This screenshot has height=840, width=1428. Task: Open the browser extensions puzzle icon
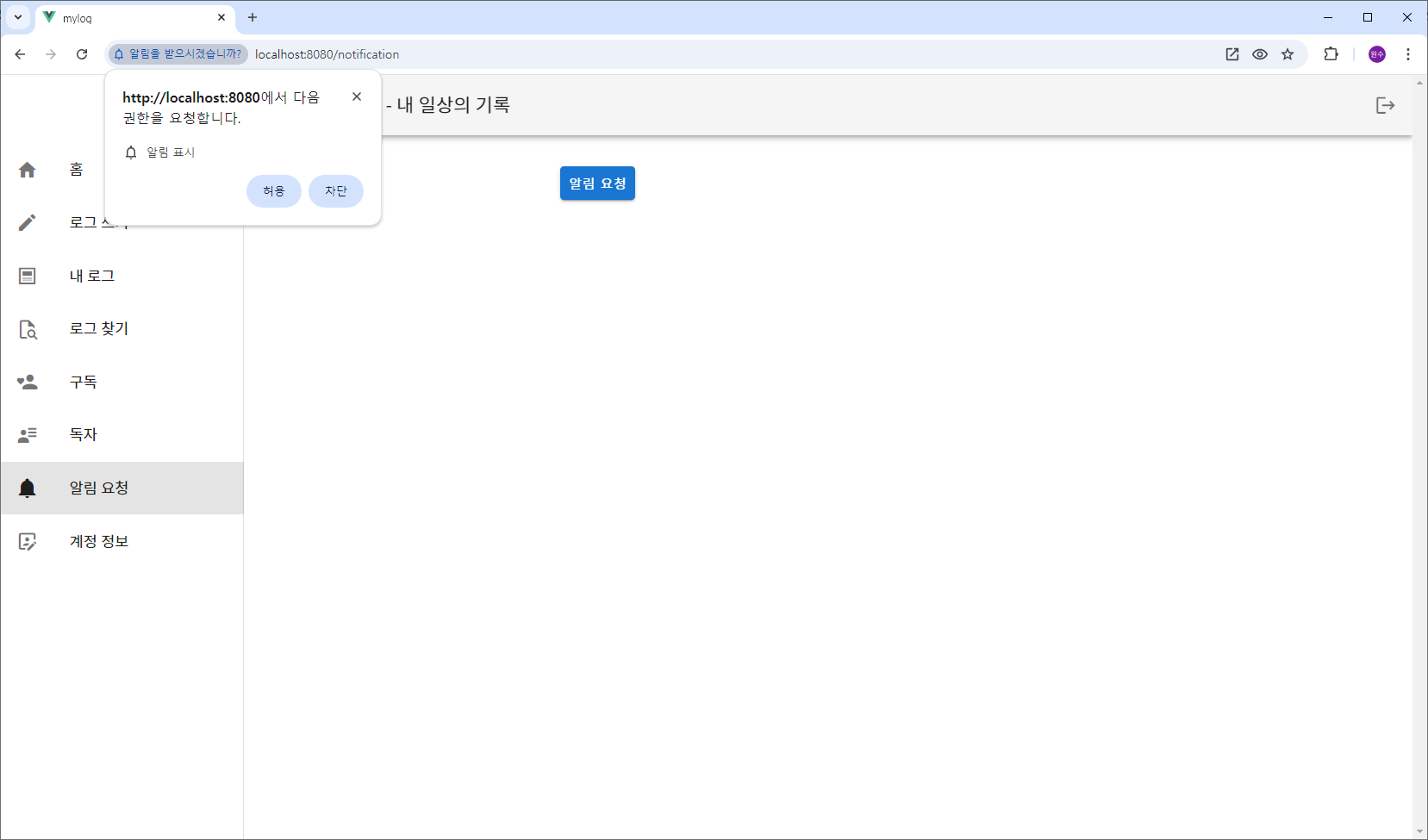pos(1331,53)
